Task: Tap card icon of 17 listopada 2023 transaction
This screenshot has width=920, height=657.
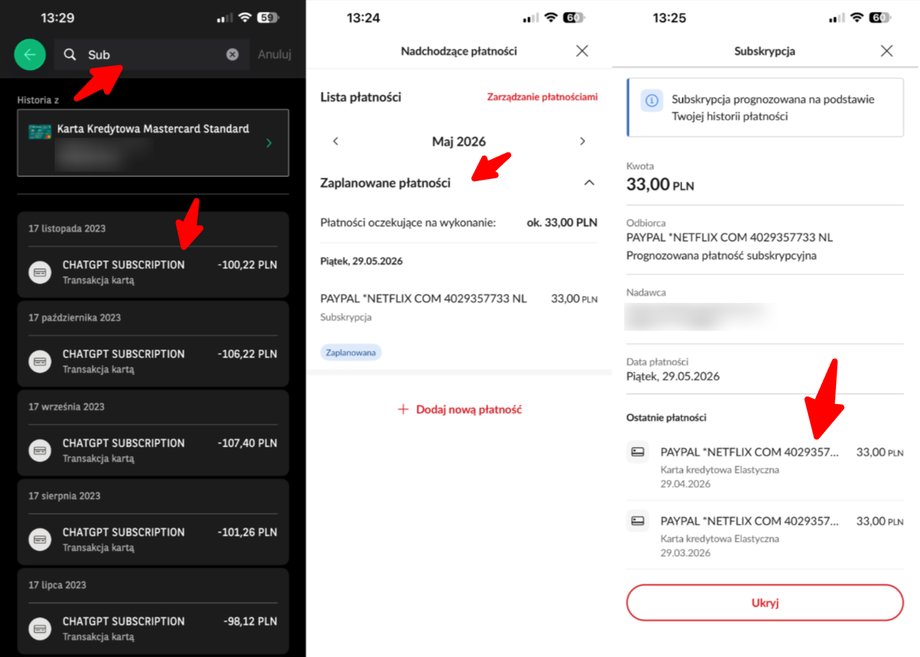Action: pos(40,272)
